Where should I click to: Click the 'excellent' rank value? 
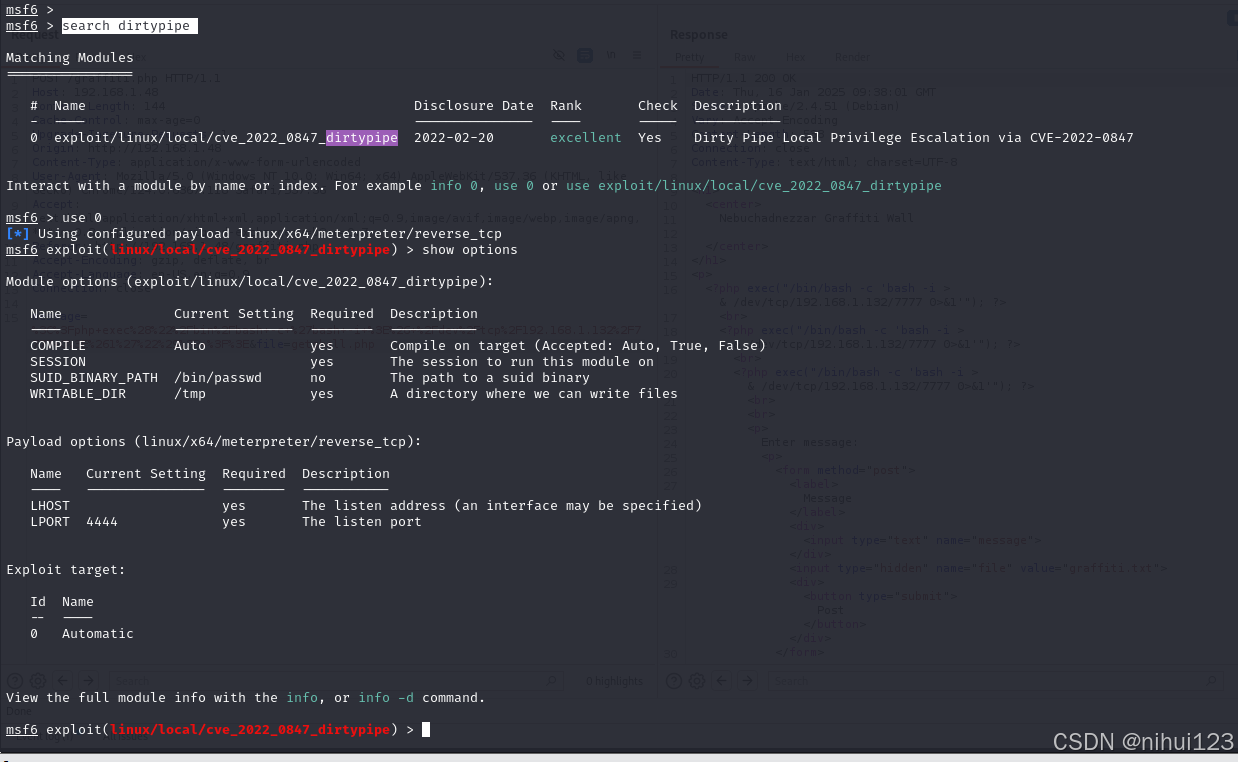[586, 137]
